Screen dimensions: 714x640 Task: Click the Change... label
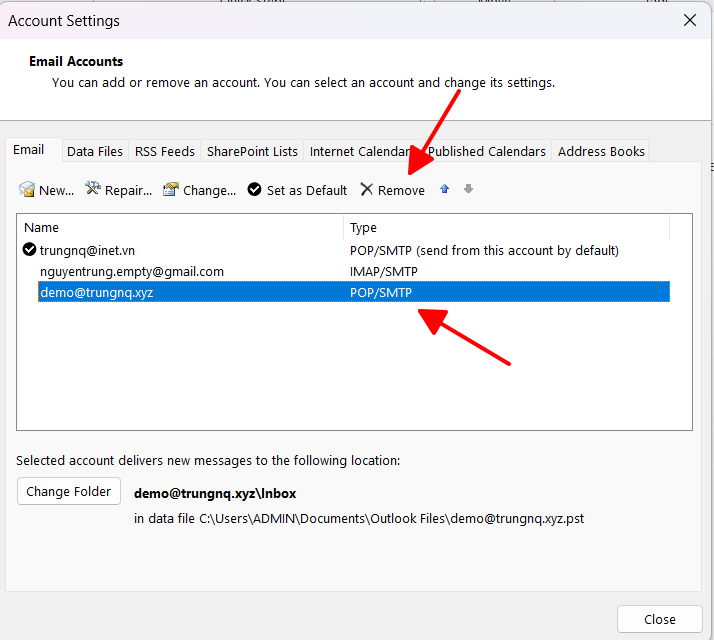pyautogui.click(x=209, y=190)
